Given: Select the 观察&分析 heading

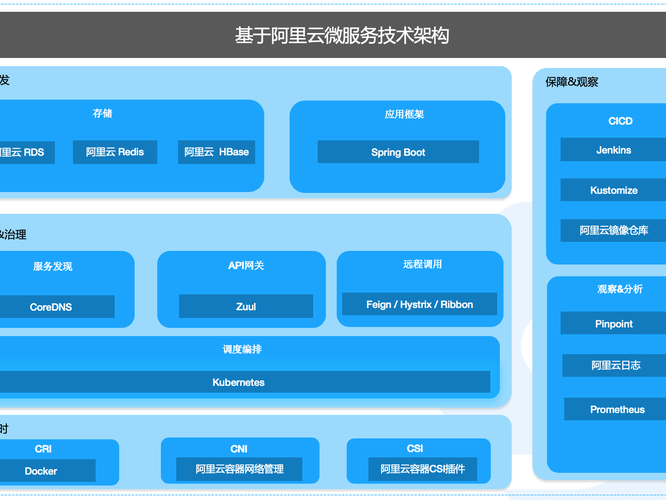Looking at the screenshot, I should [620, 289].
